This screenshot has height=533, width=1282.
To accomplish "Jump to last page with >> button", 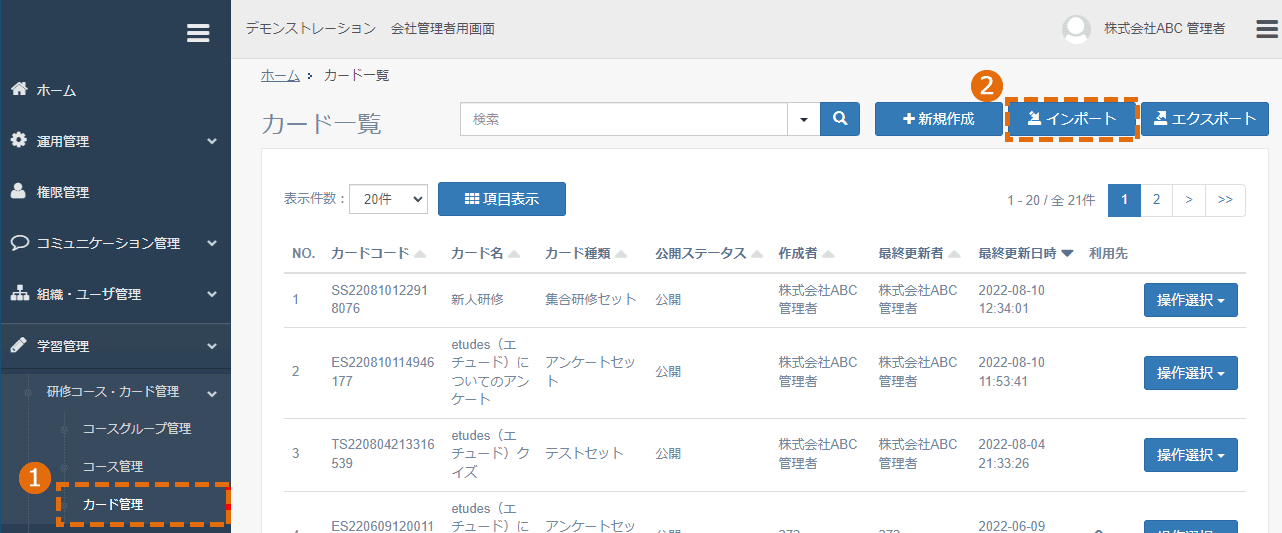I will (x=1225, y=200).
